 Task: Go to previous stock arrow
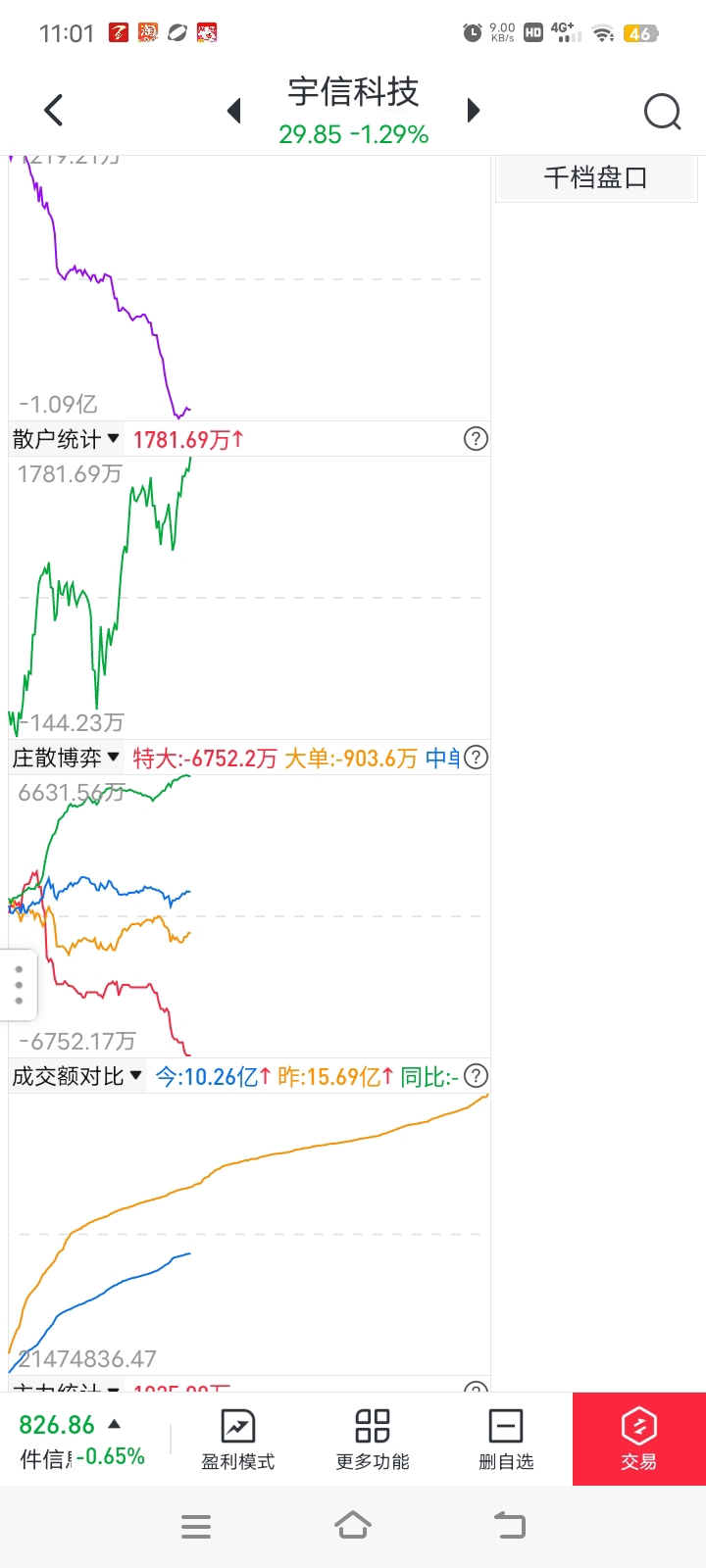click(x=233, y=111)
